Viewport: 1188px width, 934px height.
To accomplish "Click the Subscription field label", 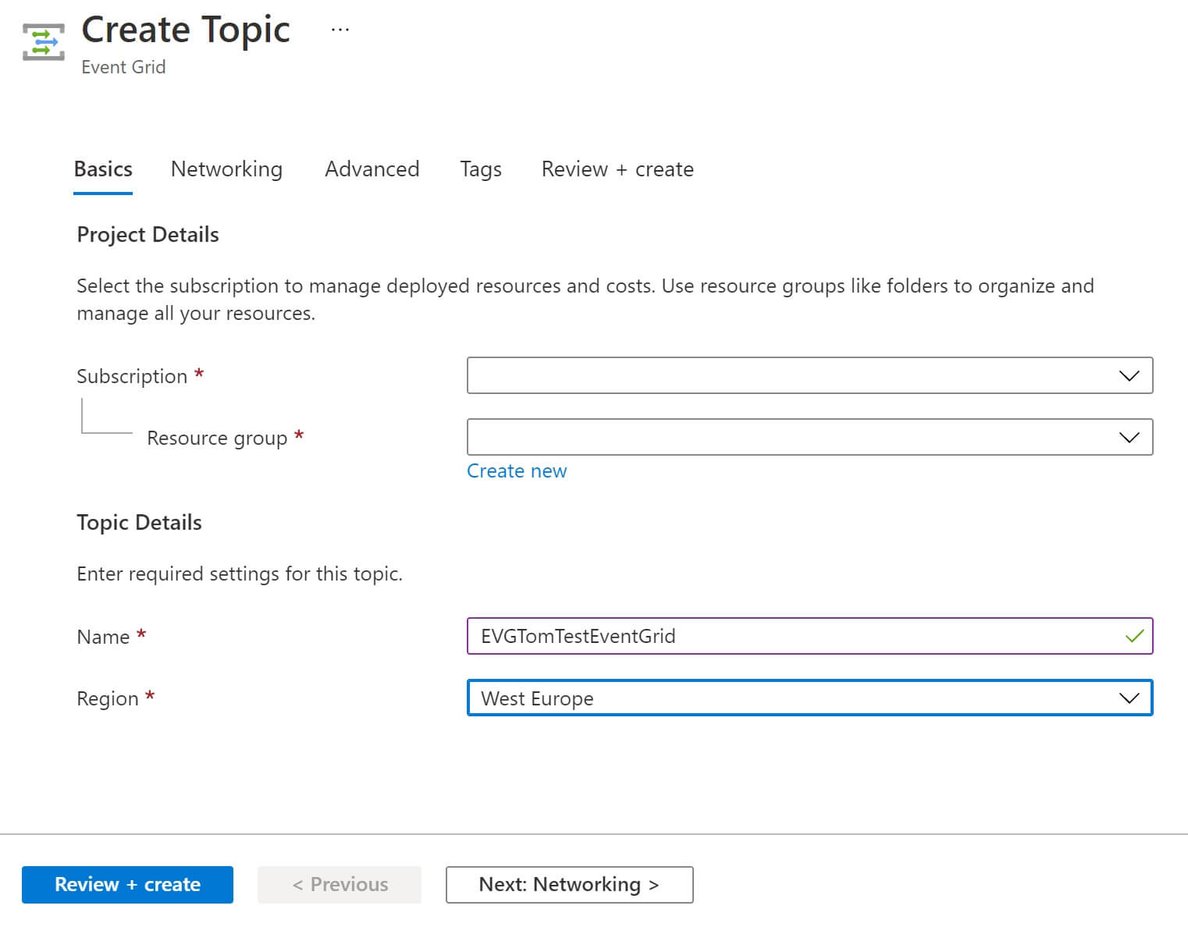I will coord(132,377).
